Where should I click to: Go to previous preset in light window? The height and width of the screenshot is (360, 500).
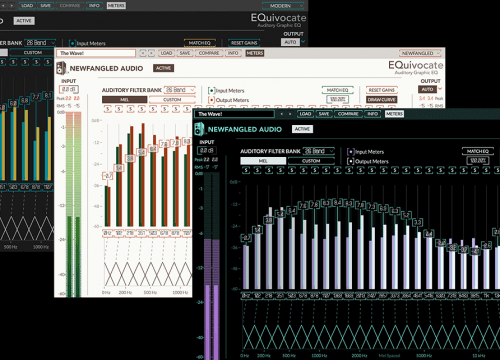pos(143,53)
